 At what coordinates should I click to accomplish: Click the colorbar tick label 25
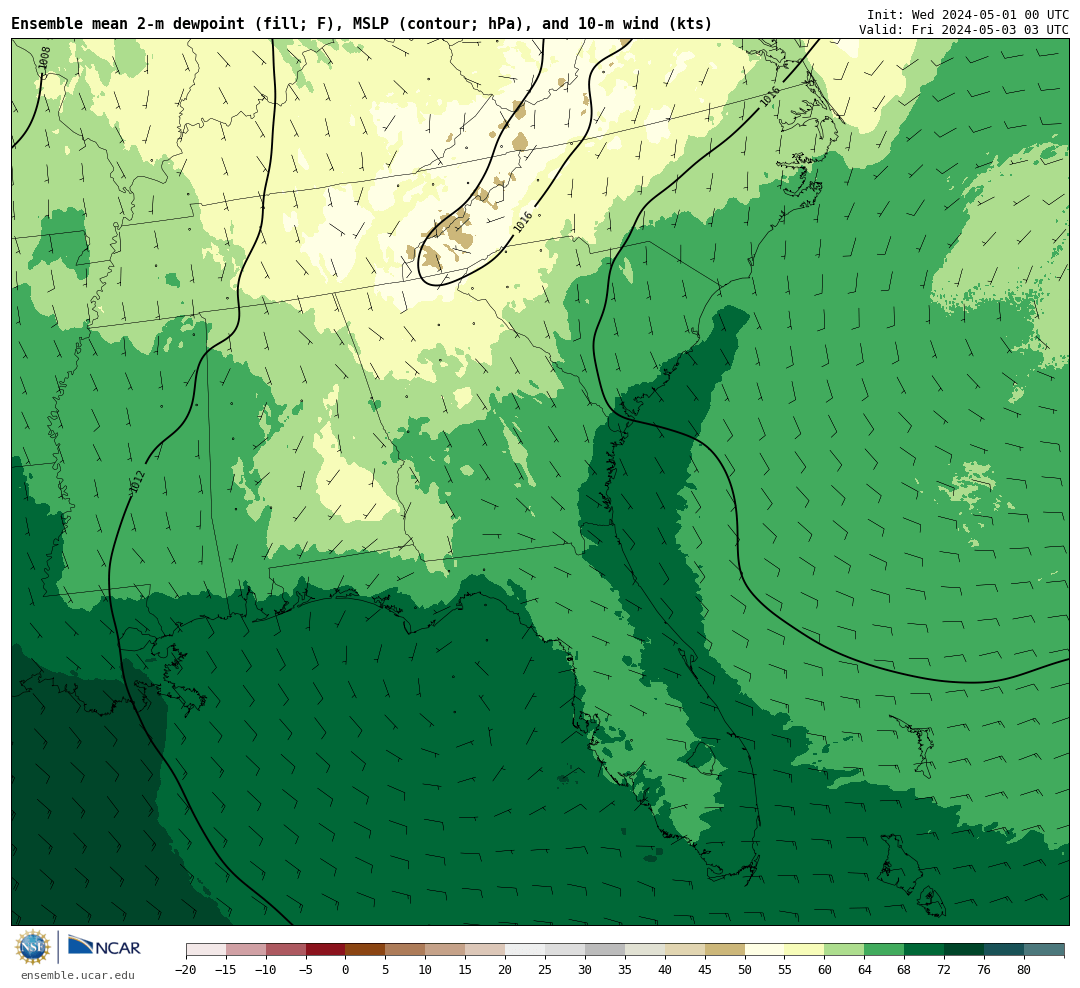tap(546, 970)
